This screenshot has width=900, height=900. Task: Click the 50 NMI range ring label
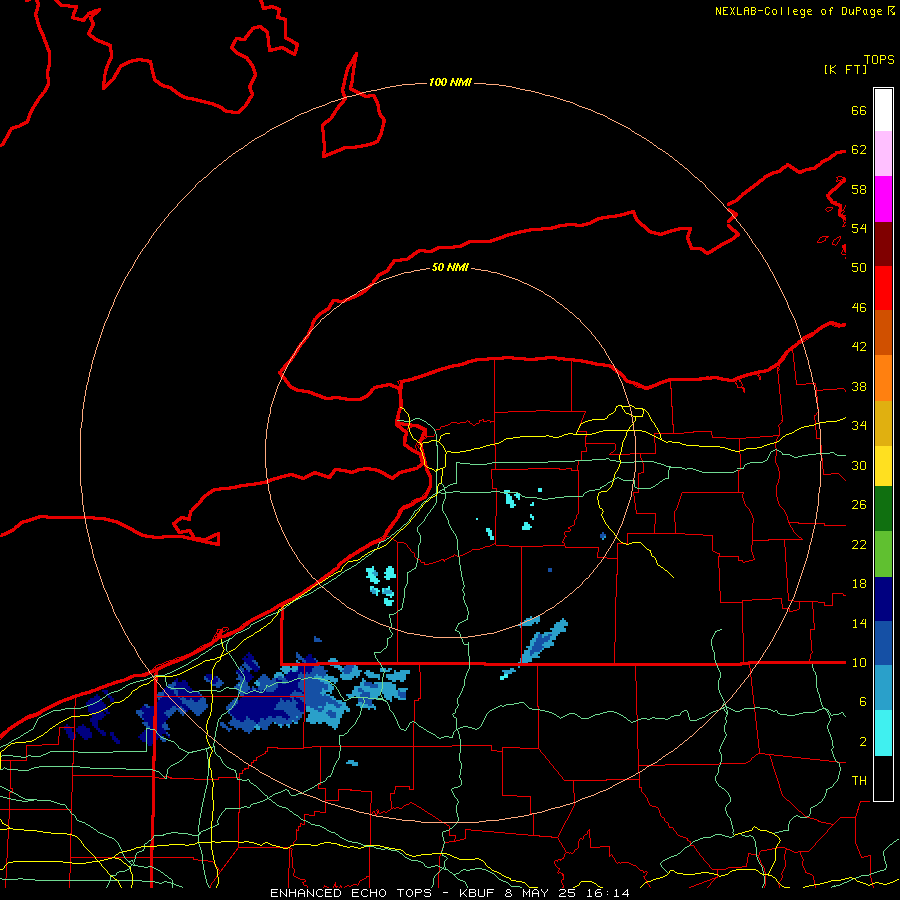click(x=450, y=267)
